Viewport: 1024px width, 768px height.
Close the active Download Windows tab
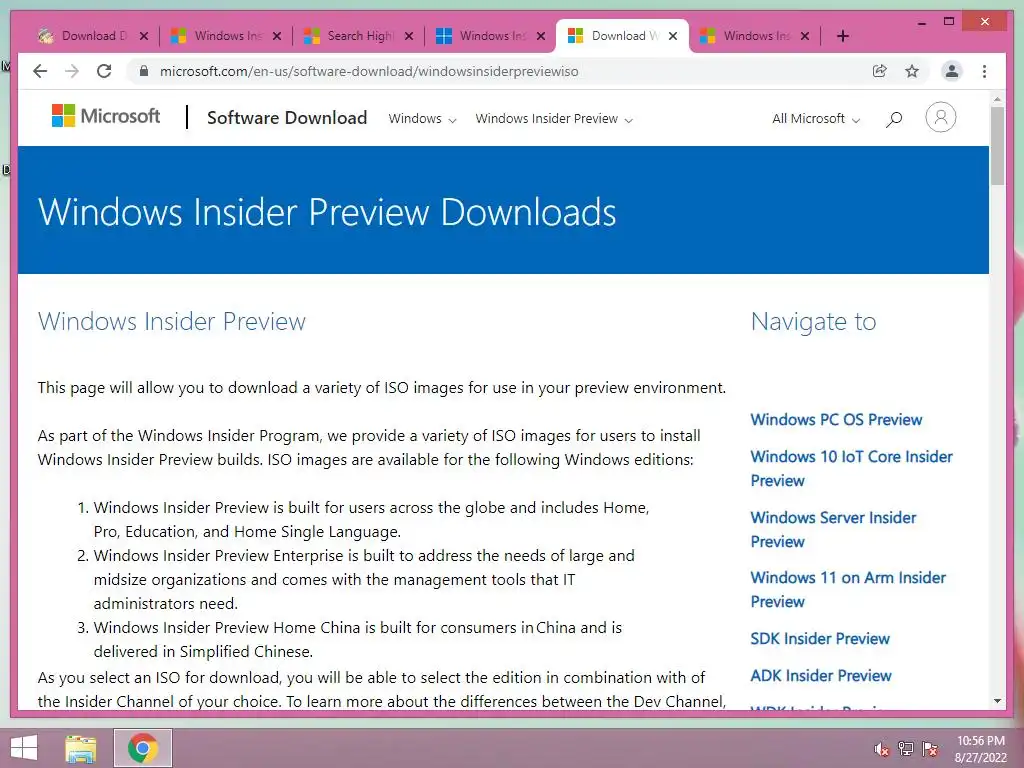tap(673, 36)
